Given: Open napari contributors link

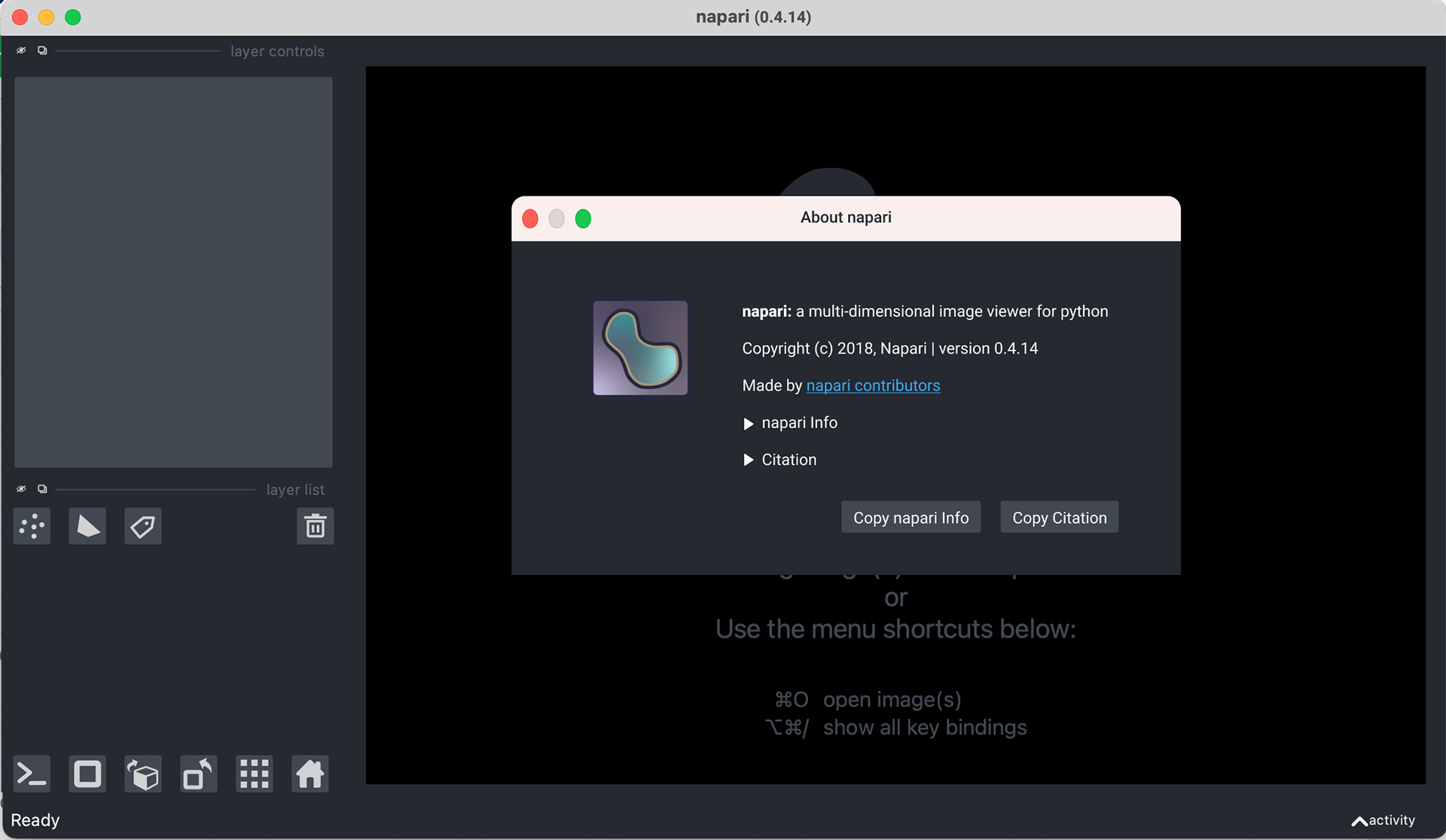Looking at the screenshot, I should (873, 385).
